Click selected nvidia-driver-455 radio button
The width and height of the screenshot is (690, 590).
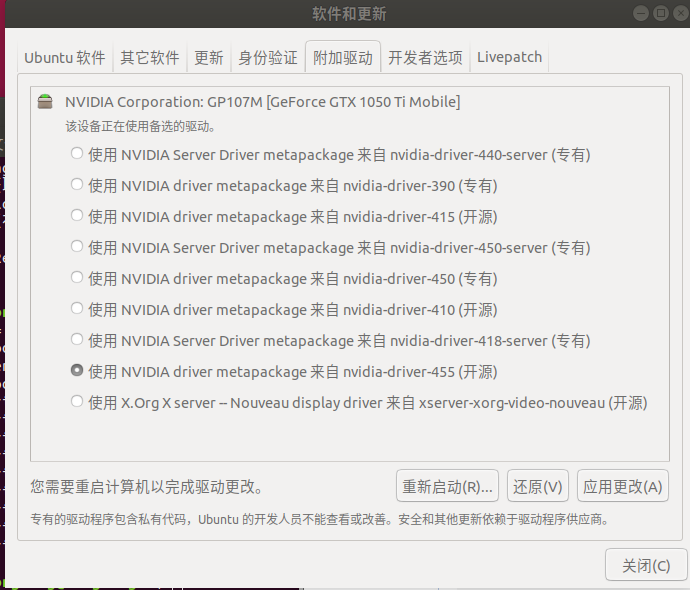77,370
